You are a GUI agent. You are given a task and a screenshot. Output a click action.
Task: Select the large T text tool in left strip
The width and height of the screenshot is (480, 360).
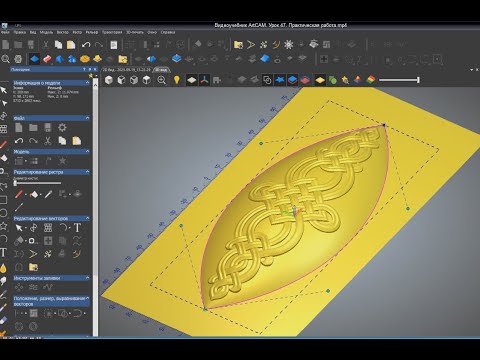3,252
